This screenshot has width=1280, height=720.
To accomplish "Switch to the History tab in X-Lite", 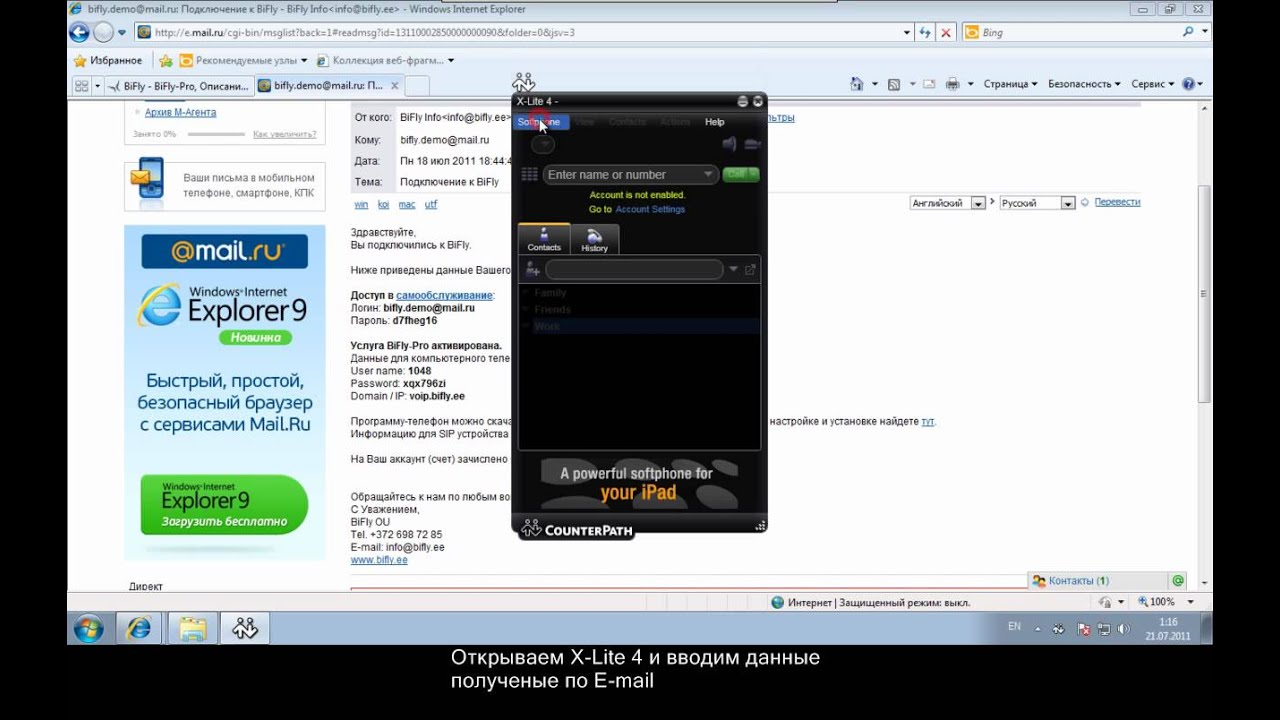I will (595, 239).
